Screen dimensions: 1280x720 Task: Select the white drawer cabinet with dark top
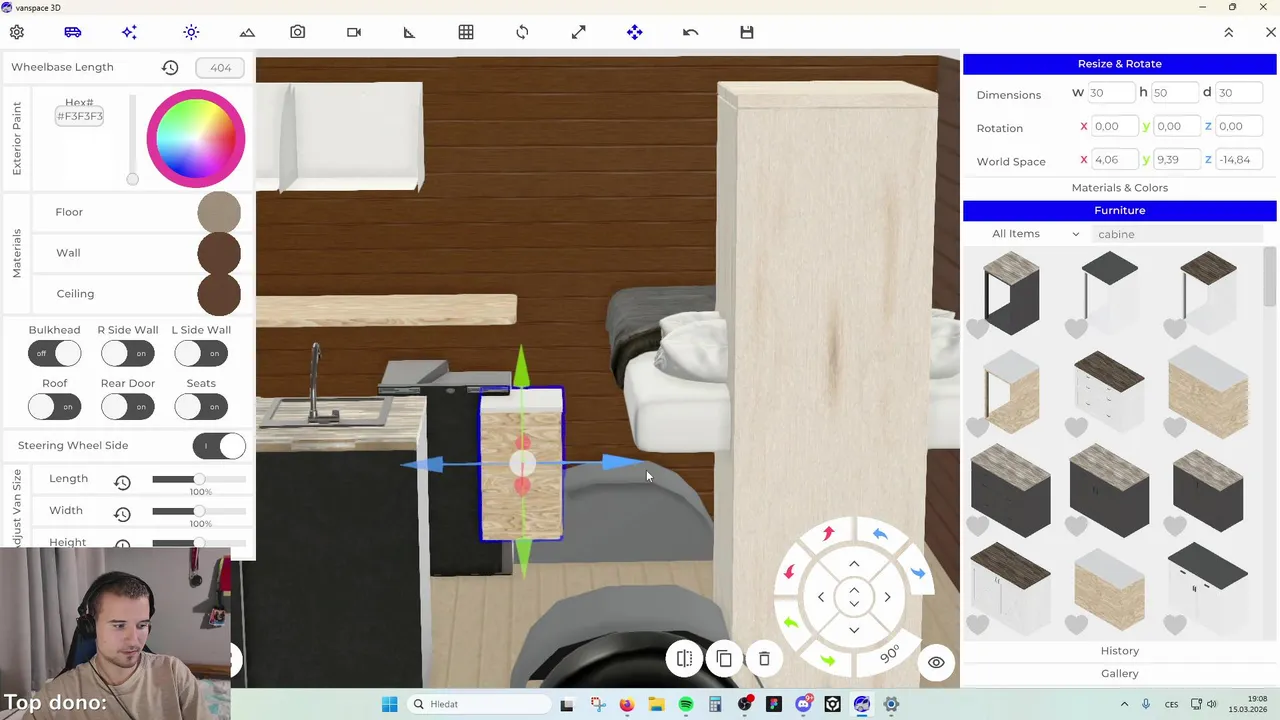pyautogui.click(x=1109, y=391)
